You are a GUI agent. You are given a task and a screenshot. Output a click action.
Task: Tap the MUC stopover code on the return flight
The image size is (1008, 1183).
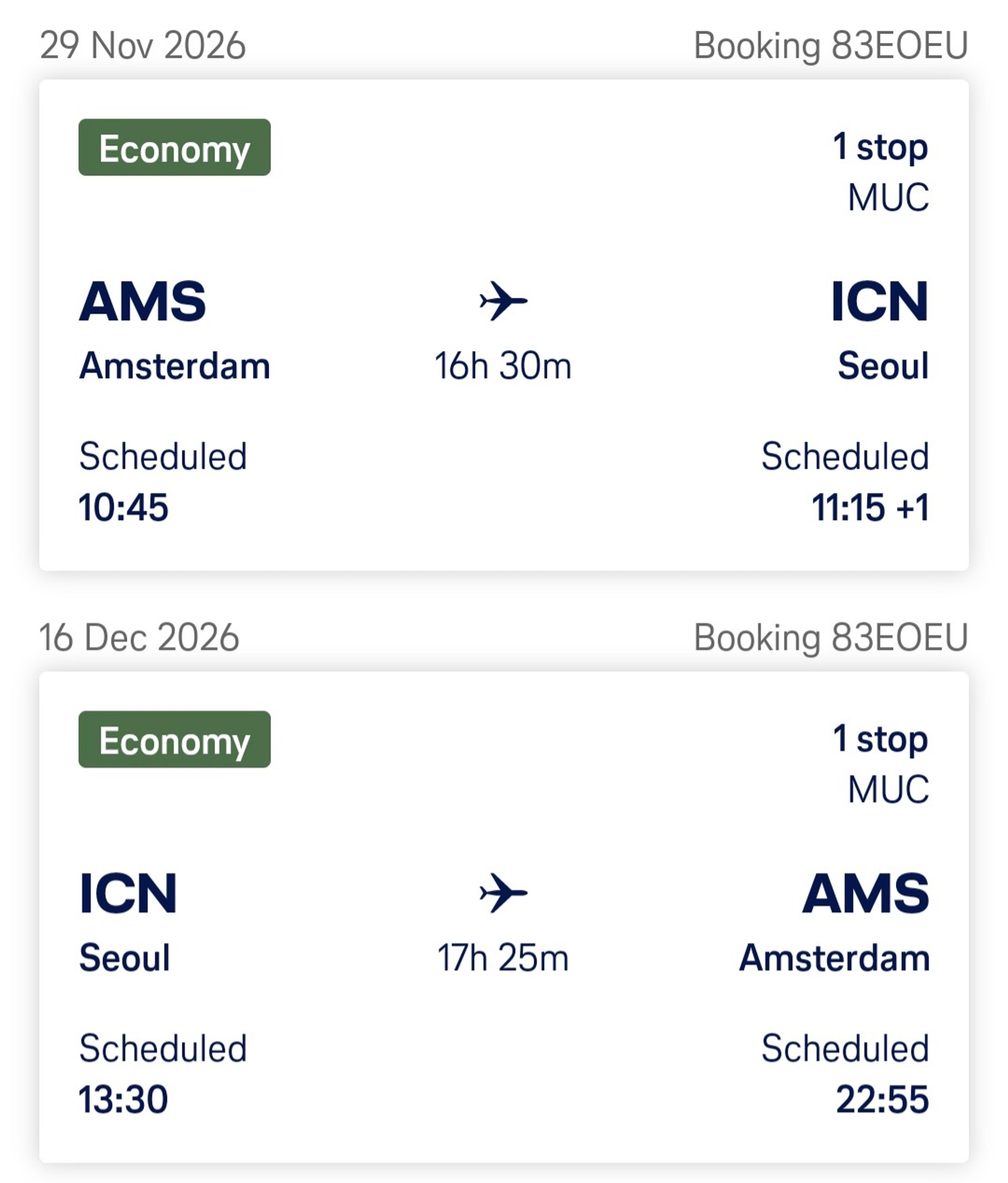click(888, 790)
